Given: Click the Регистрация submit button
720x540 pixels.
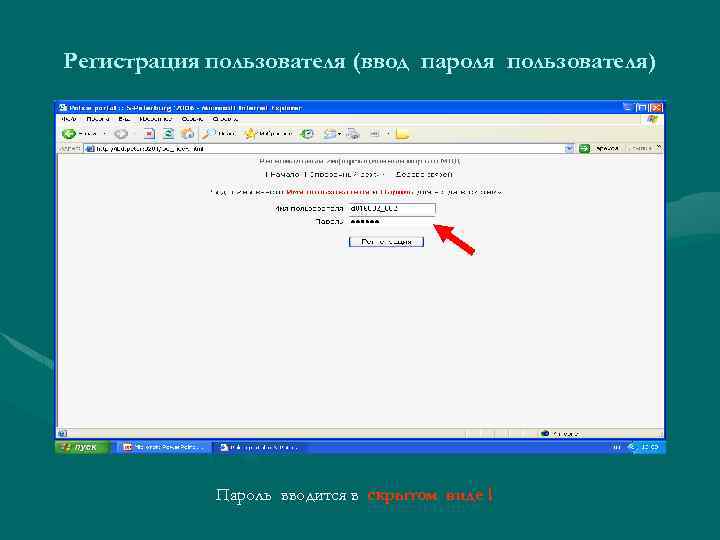Looking at the screenshot, I should point(386,242).
